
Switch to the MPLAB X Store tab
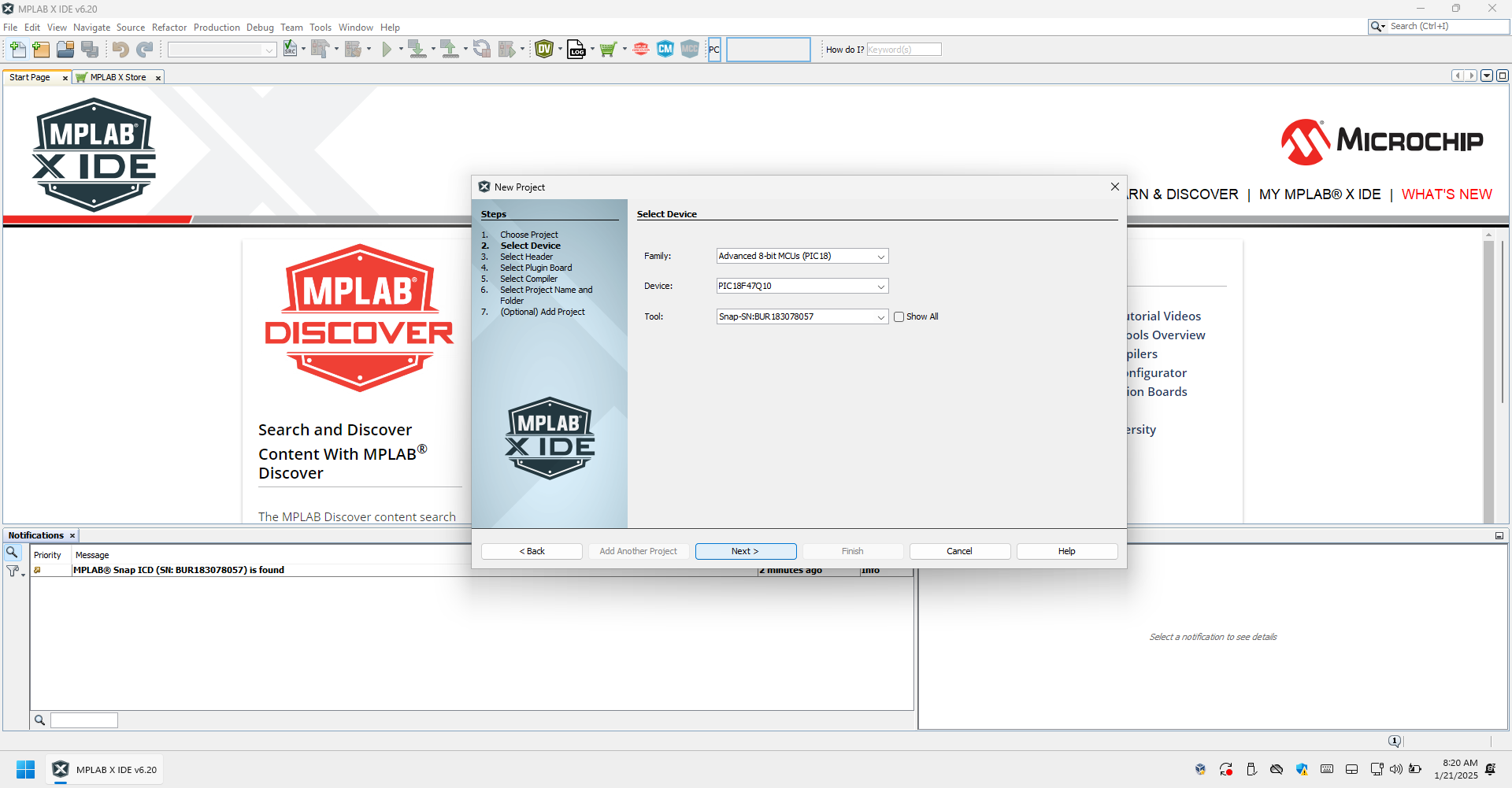118,77
